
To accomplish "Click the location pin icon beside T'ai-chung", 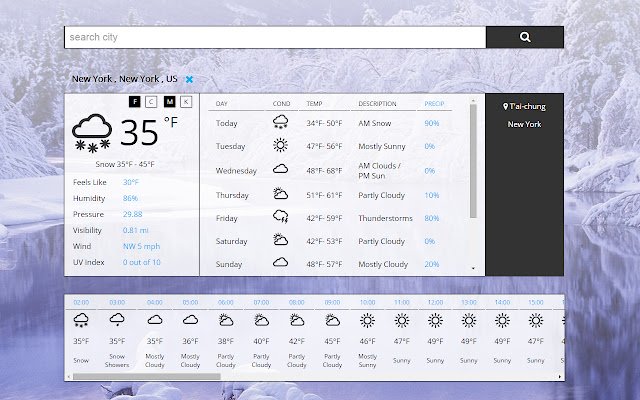I will (505, 106).
